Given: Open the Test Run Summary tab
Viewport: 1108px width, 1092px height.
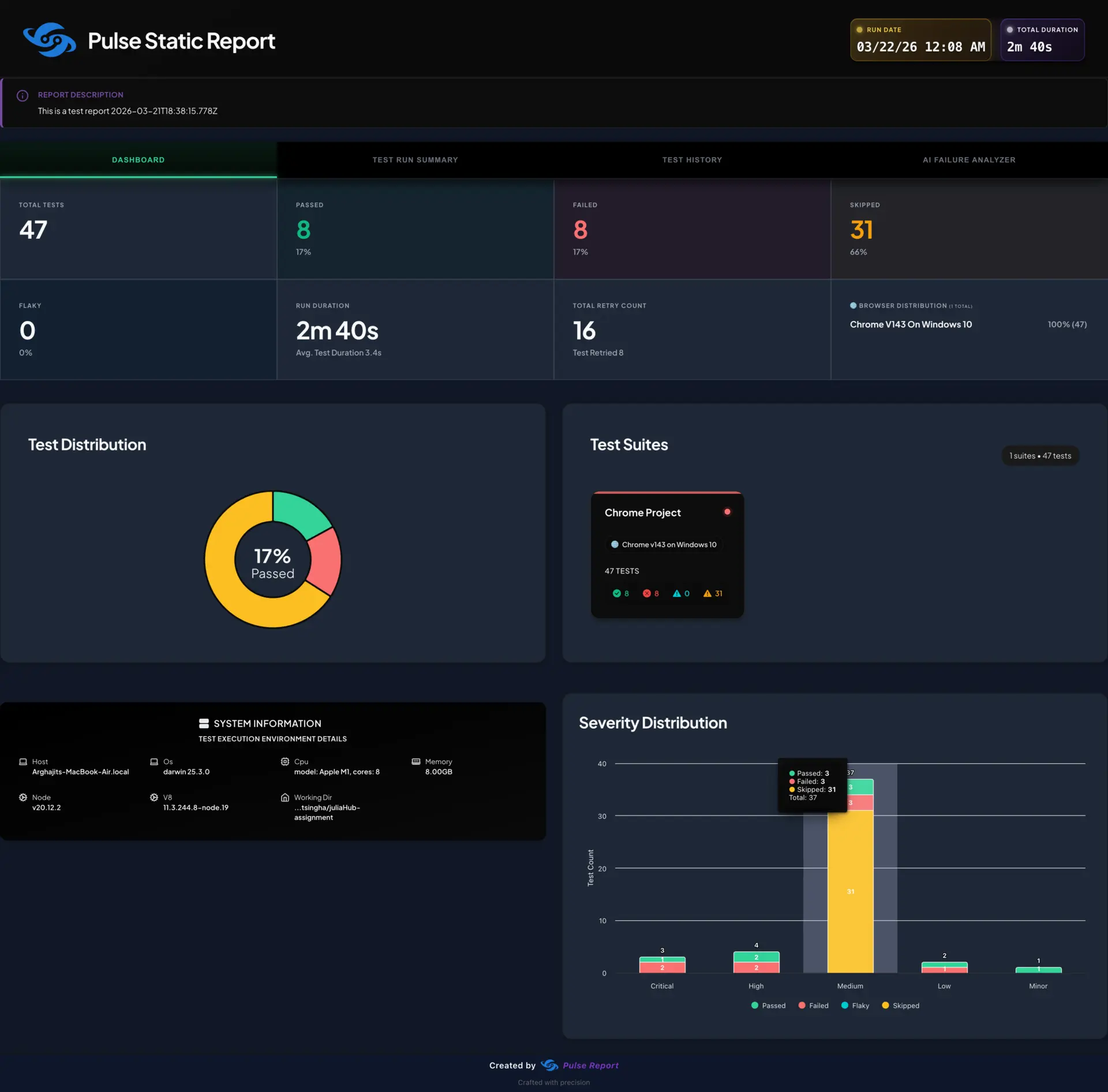Looking at the screenshot, I should coord(415,160).
